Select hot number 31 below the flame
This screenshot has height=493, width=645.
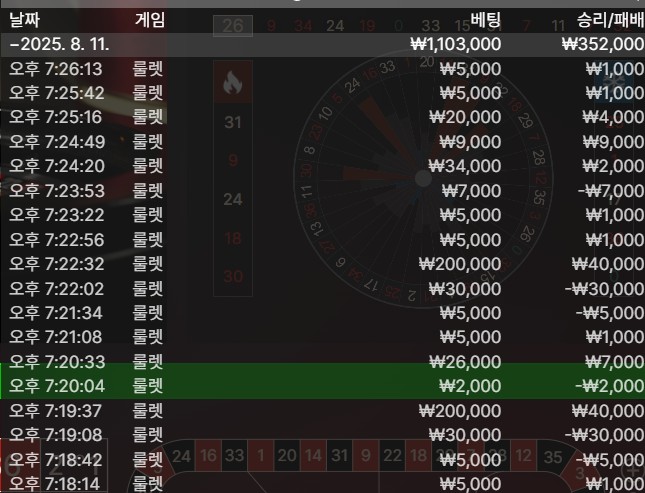pos(233,123)
